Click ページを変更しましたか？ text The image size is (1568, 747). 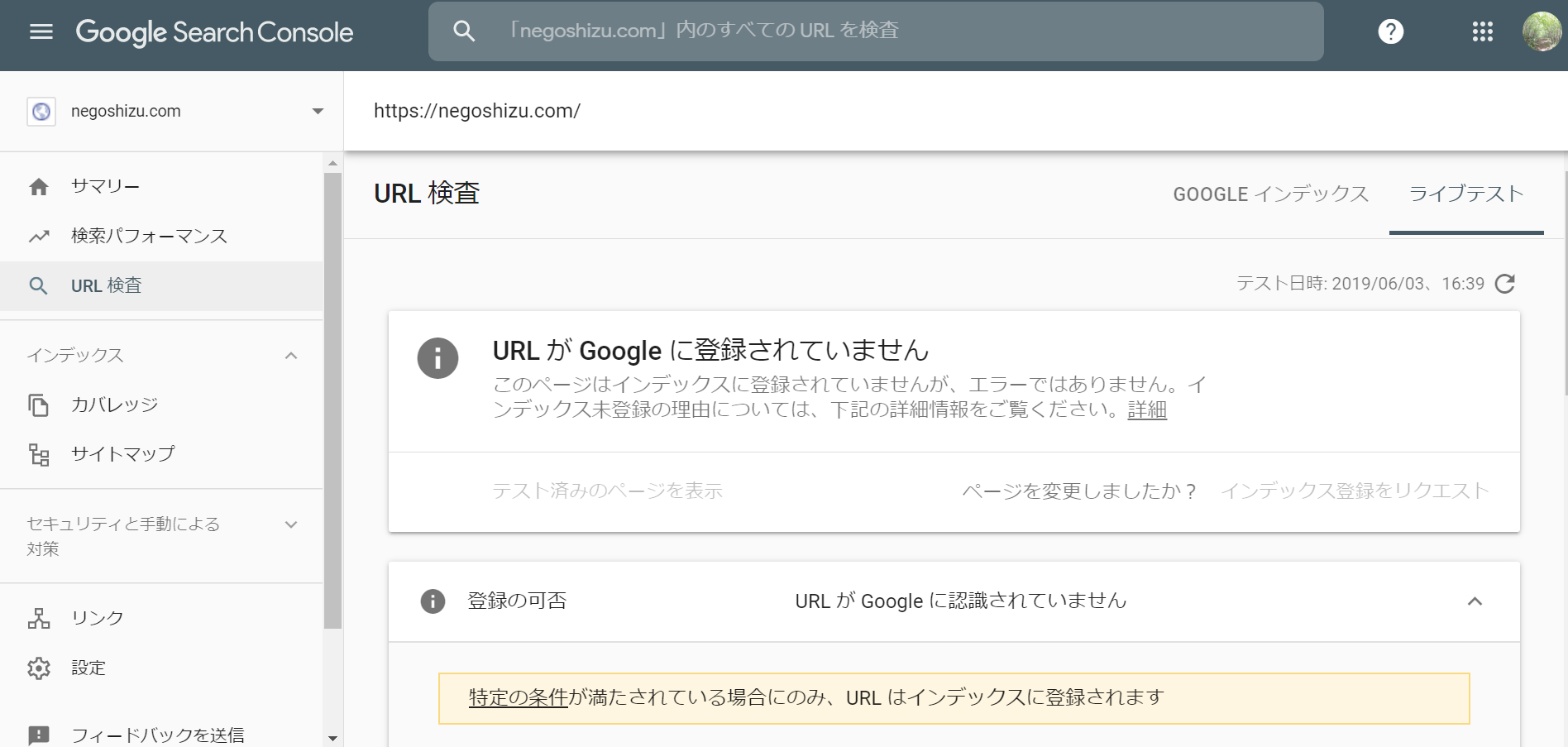click(x=1079, y=491)
